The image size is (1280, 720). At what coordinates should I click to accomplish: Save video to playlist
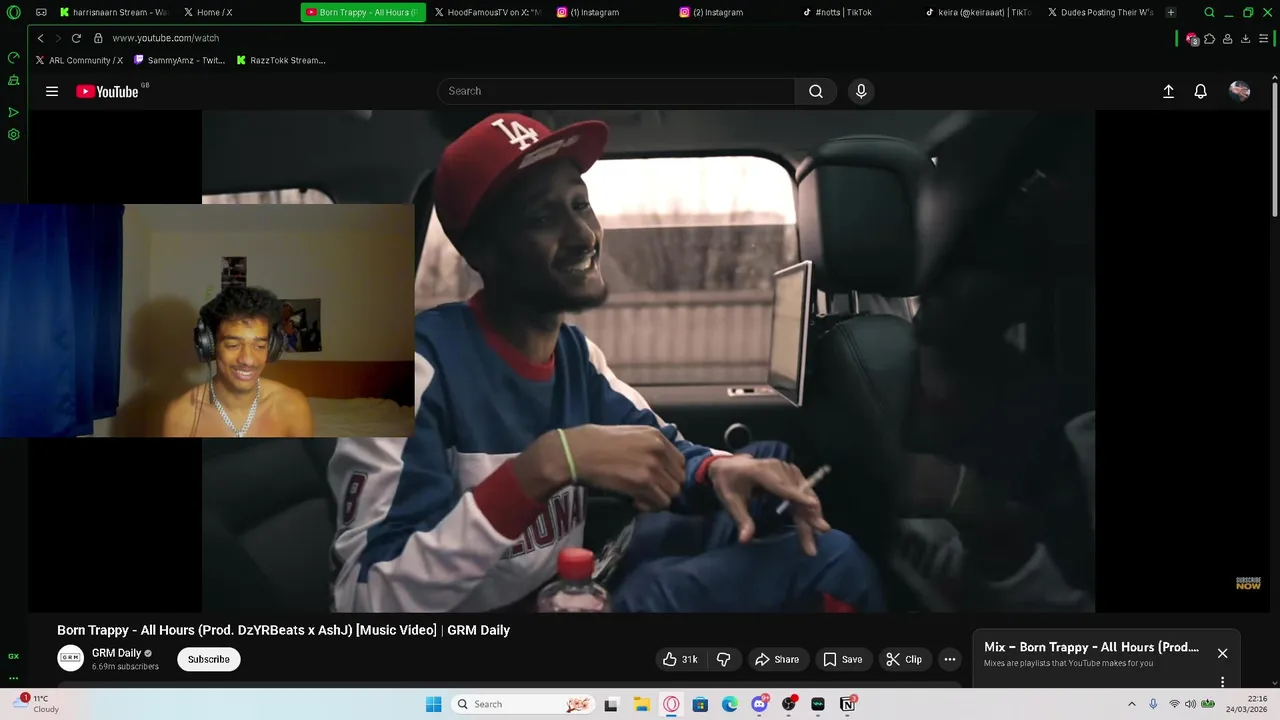[x=842, y=659]
